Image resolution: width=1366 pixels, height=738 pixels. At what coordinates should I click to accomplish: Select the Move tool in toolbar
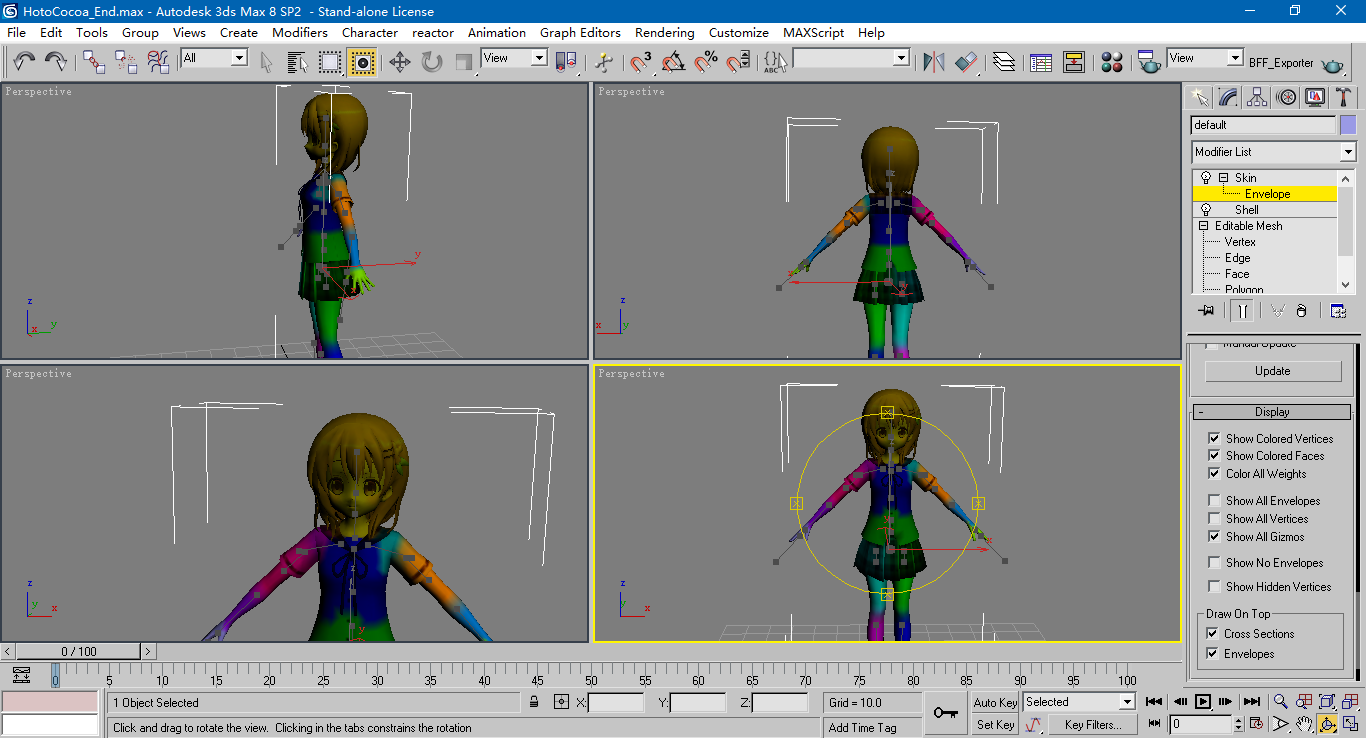pos(399,63)
